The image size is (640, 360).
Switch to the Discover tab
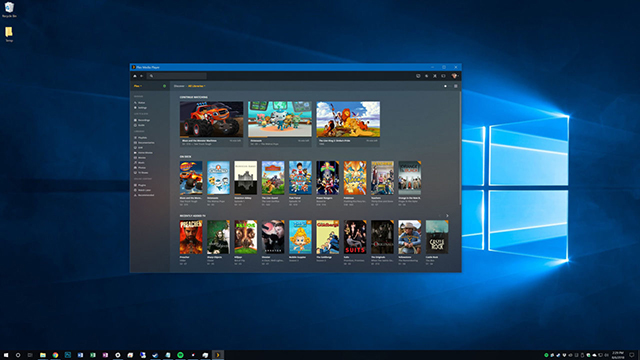tap(179, 86)
